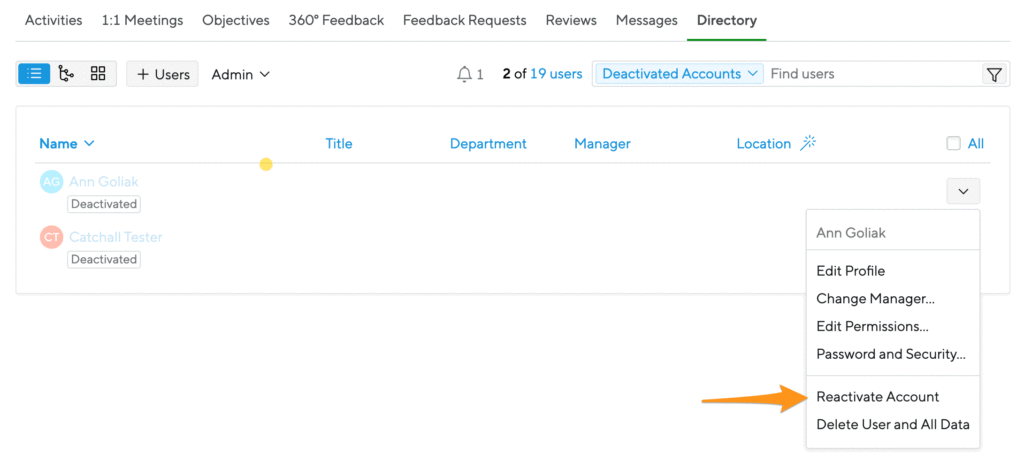Image resolution: width=1024 pixels, height=462 pixels.
Task: Switch to grid card view
Action: pos(98,74)
